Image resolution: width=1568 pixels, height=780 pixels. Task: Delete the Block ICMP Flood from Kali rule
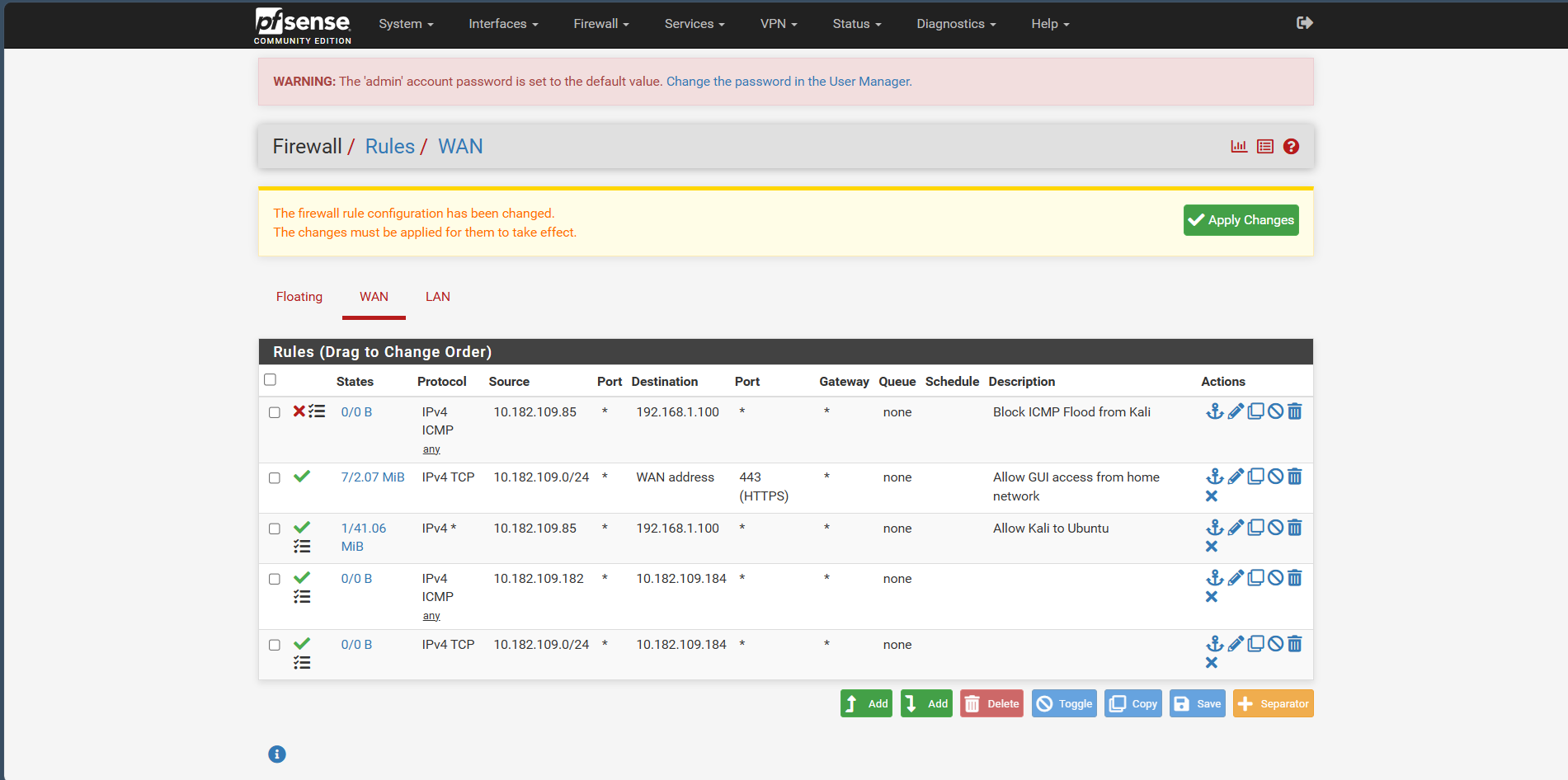(x=1295, y=411)
